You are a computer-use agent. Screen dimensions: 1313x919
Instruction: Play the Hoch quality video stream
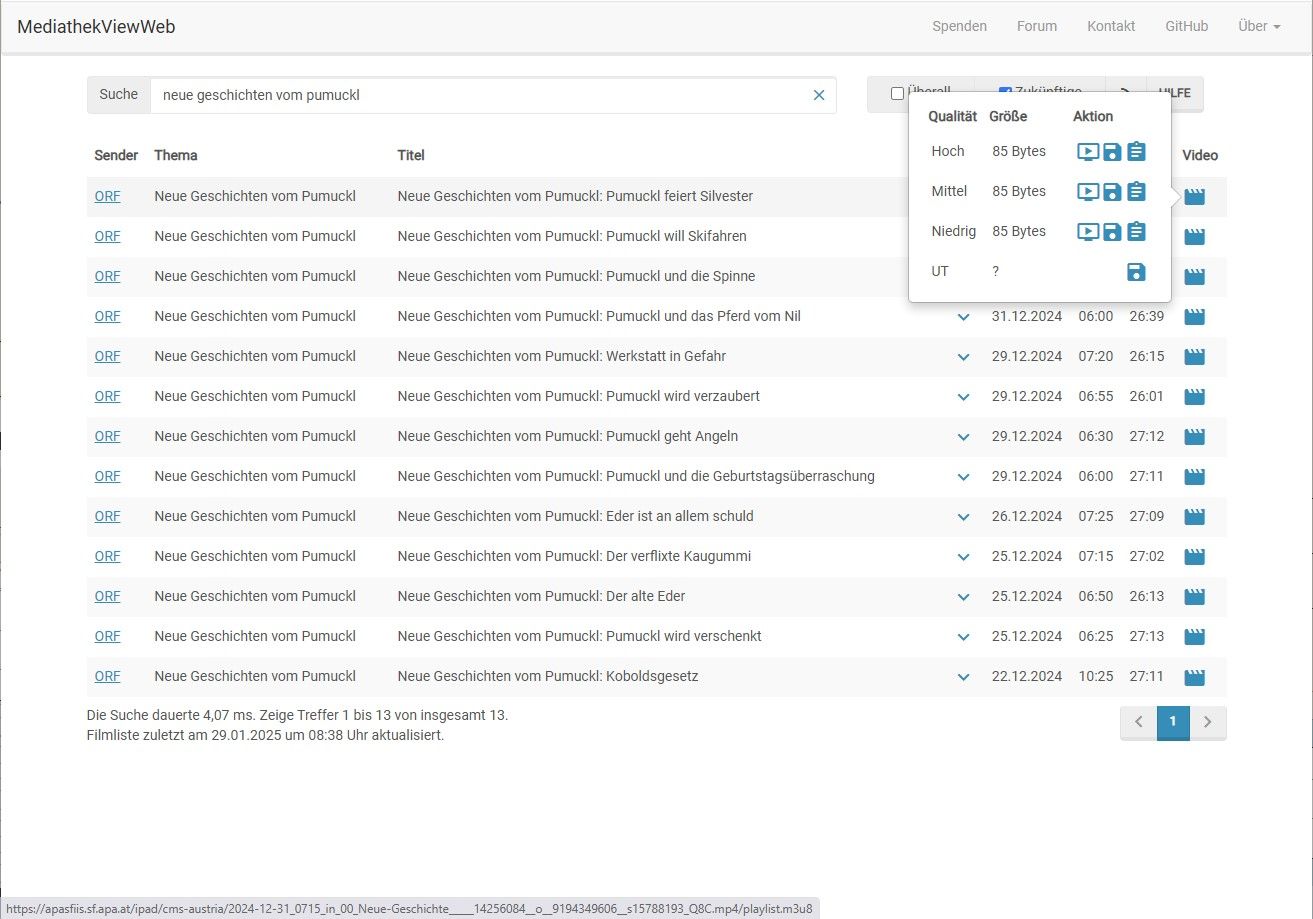coord(1088,152)
